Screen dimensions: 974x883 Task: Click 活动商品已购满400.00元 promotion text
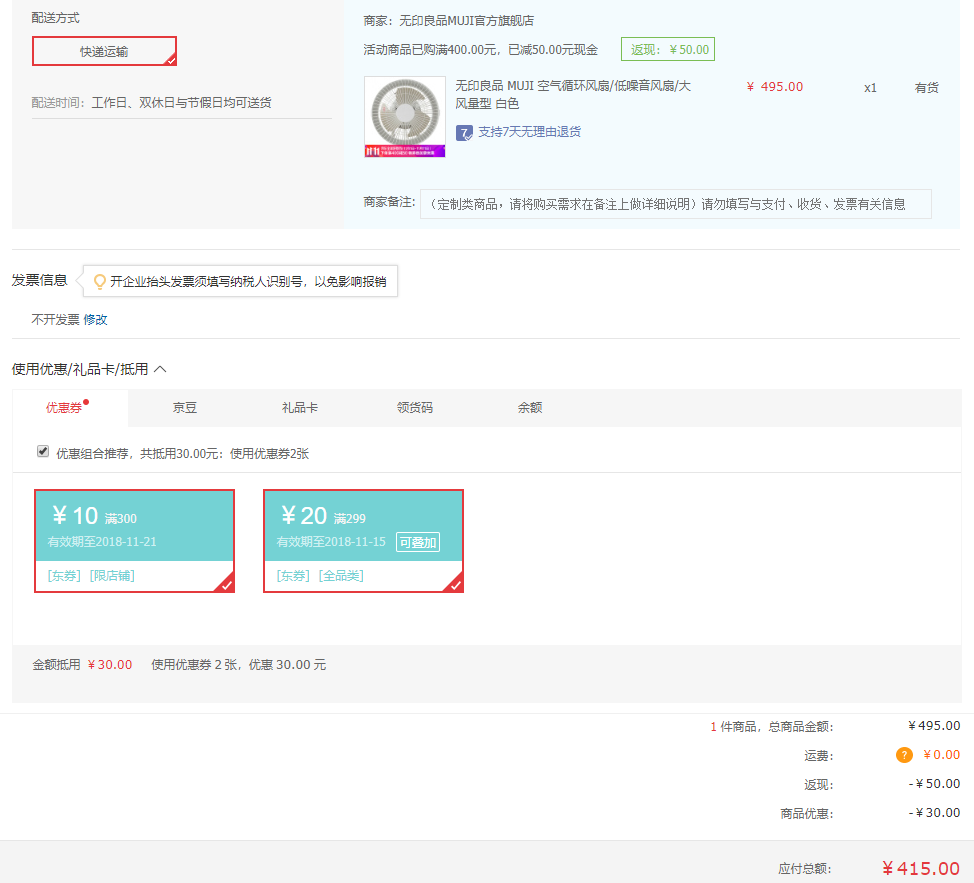pos(481,50)
